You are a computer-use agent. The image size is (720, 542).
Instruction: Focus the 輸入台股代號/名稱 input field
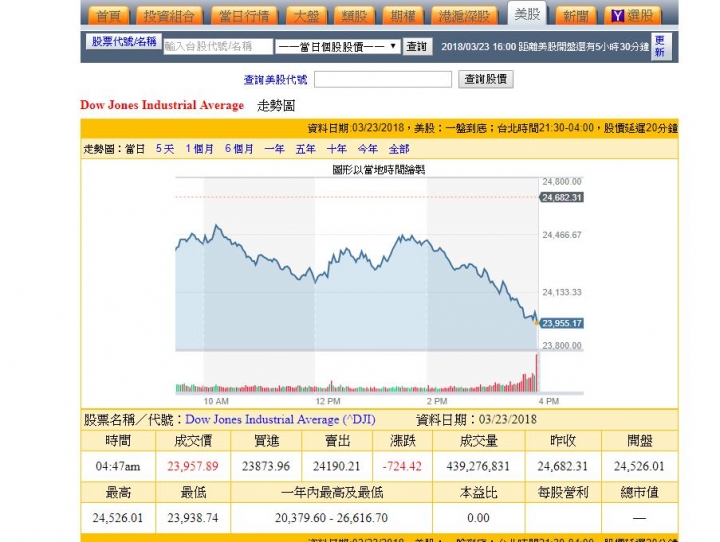[x=218, y=46]
